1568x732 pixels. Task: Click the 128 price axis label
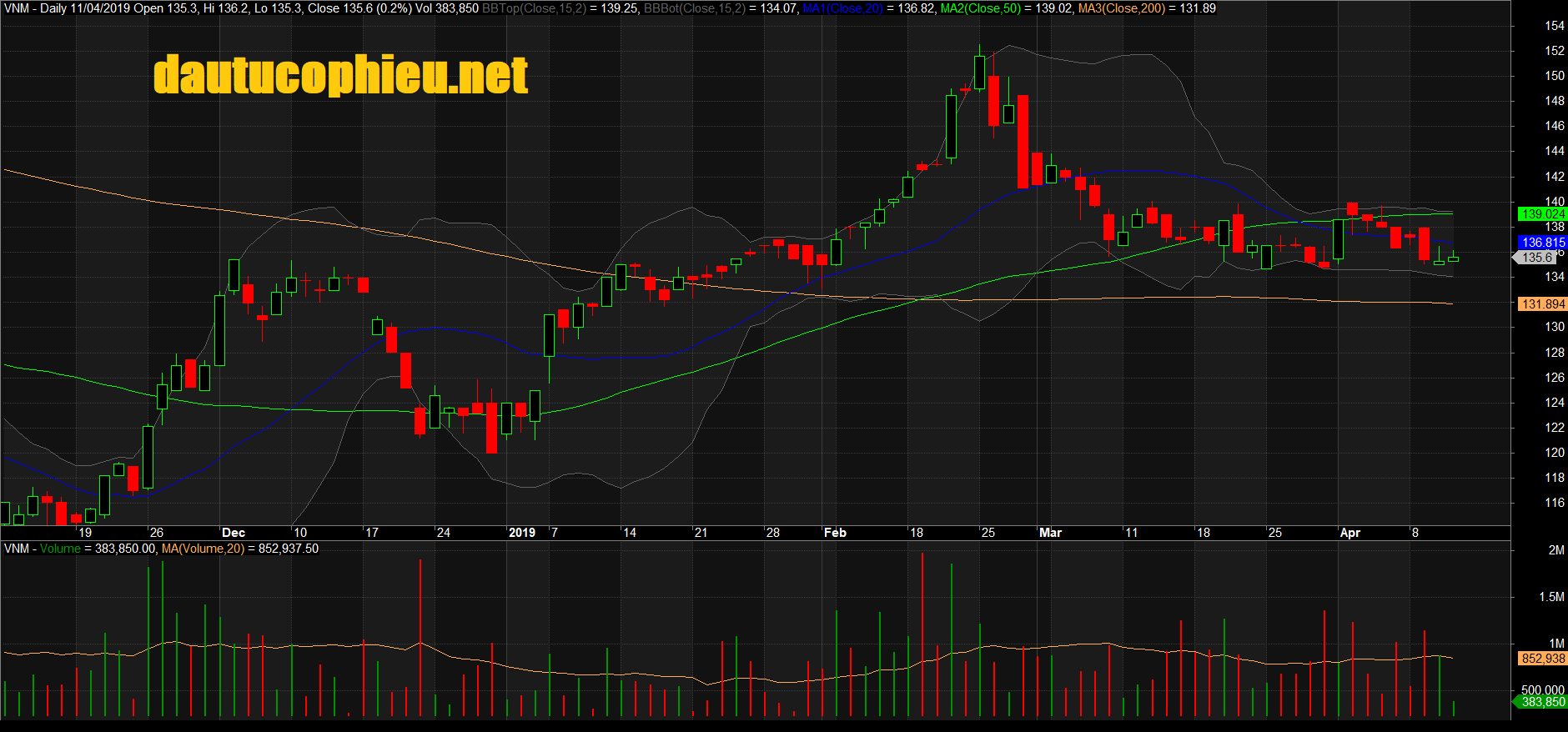coord(1555,353)
